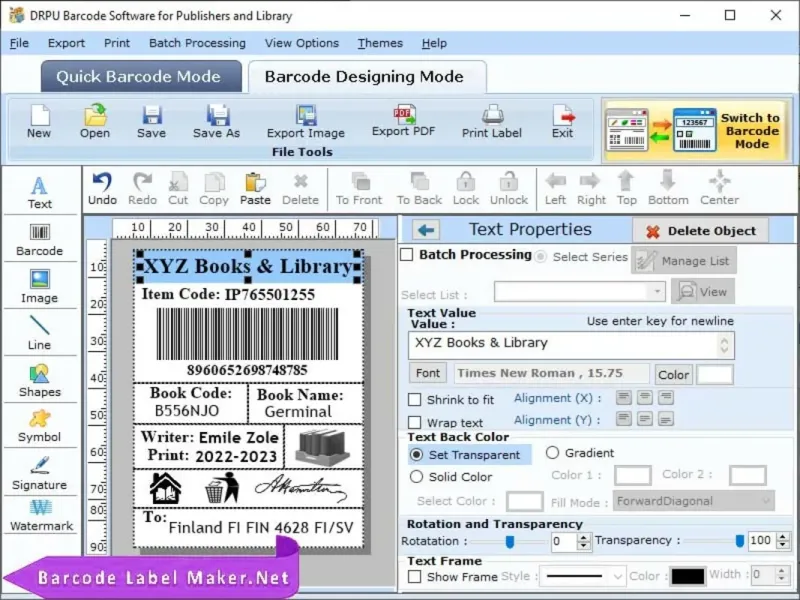Paste from clipboard
This screenshot has width=800, height=600.
tap(255, 189)
